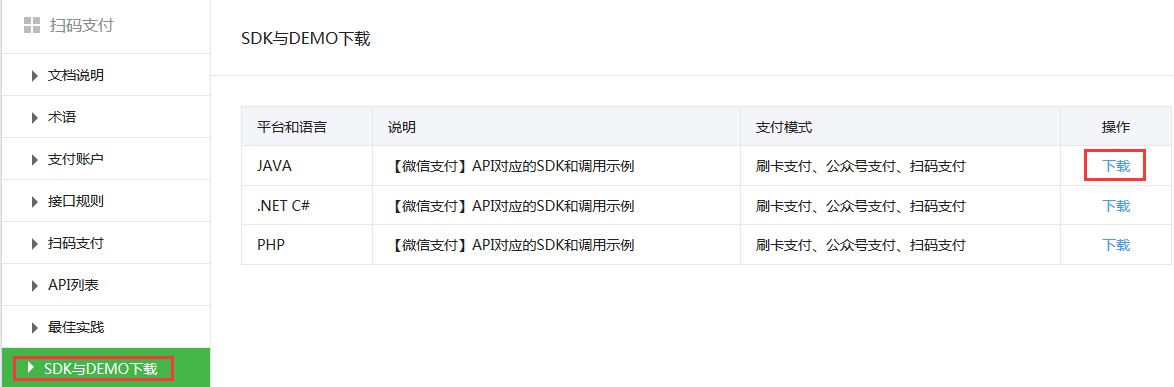Screen dimensions: 1174x387
Task: Download the JAVA SDK
Action: pos(1116,166)
